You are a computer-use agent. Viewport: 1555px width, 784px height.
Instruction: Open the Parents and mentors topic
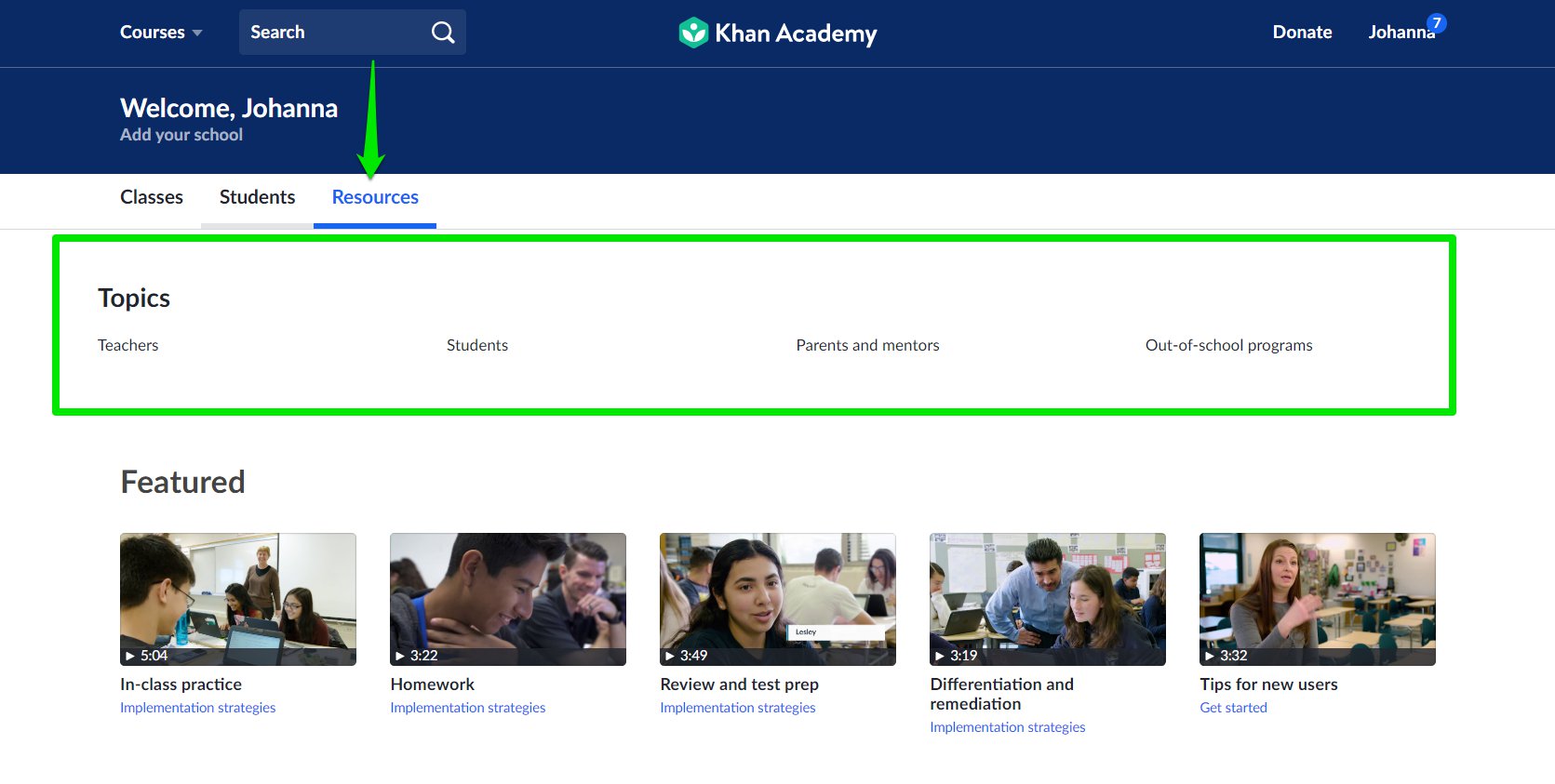pos(867,345)
